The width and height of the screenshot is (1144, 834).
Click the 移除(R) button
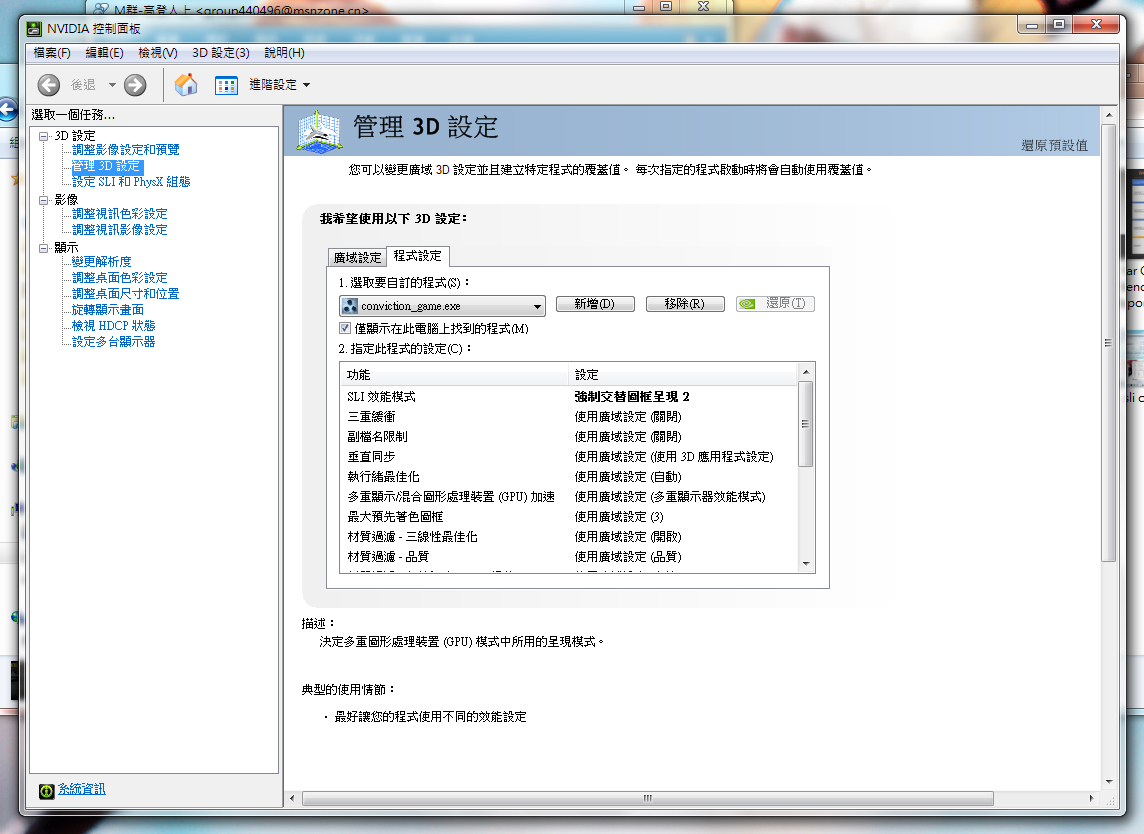click(x=685, y=304)
